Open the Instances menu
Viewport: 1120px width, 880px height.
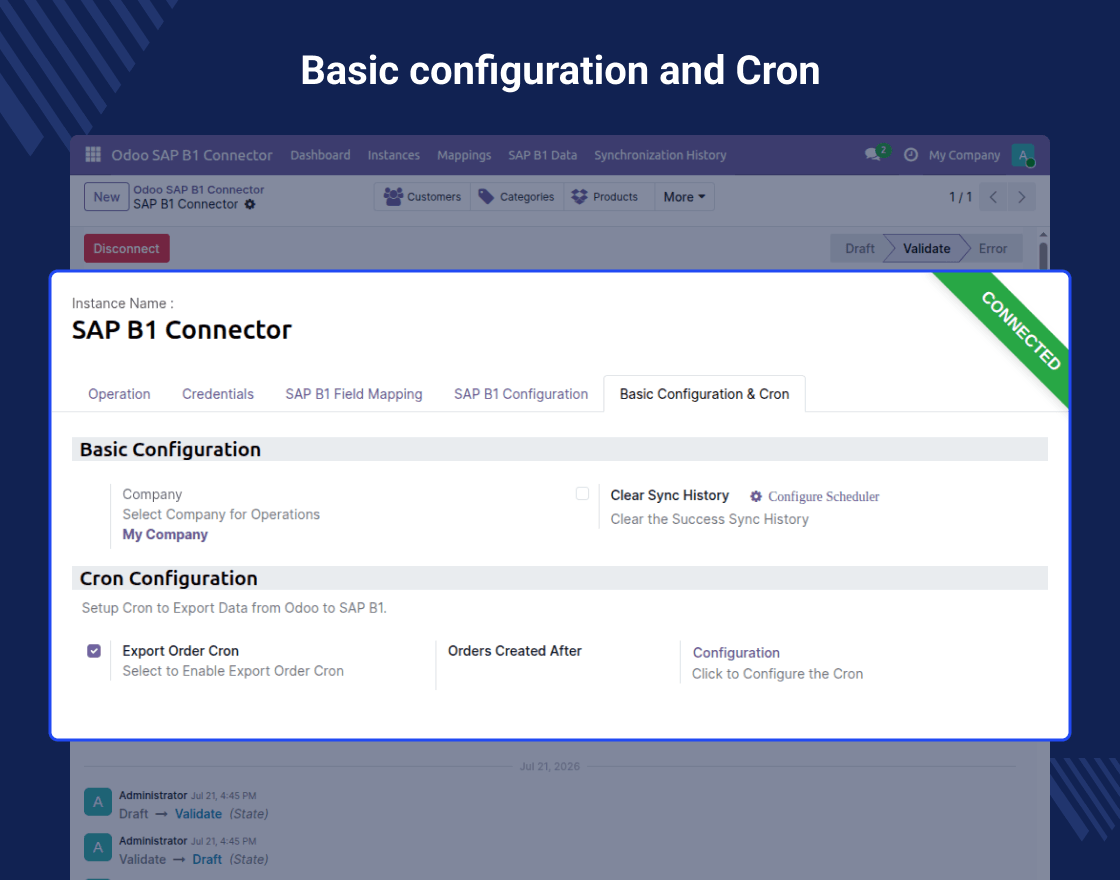click(394, 155)
